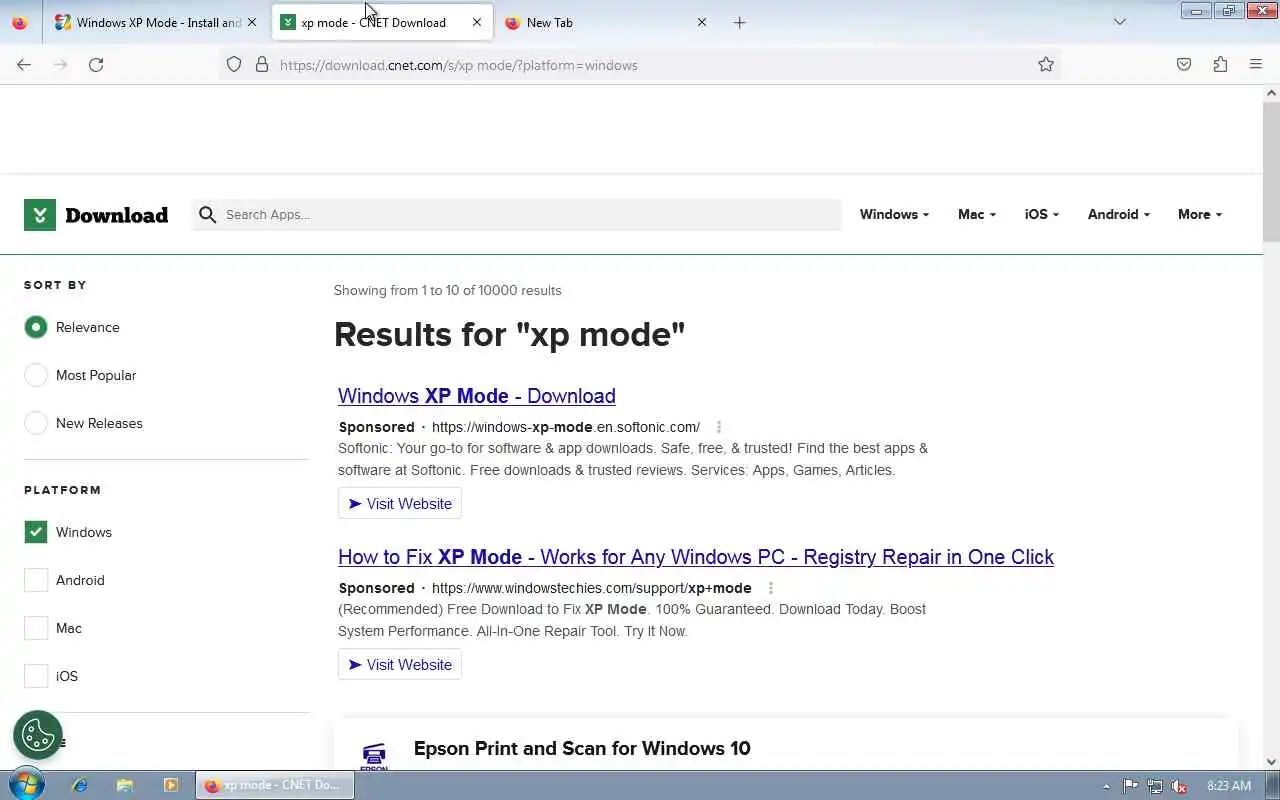
Task: Open Windows XP Mode - Download link
Action: point(476,396)
